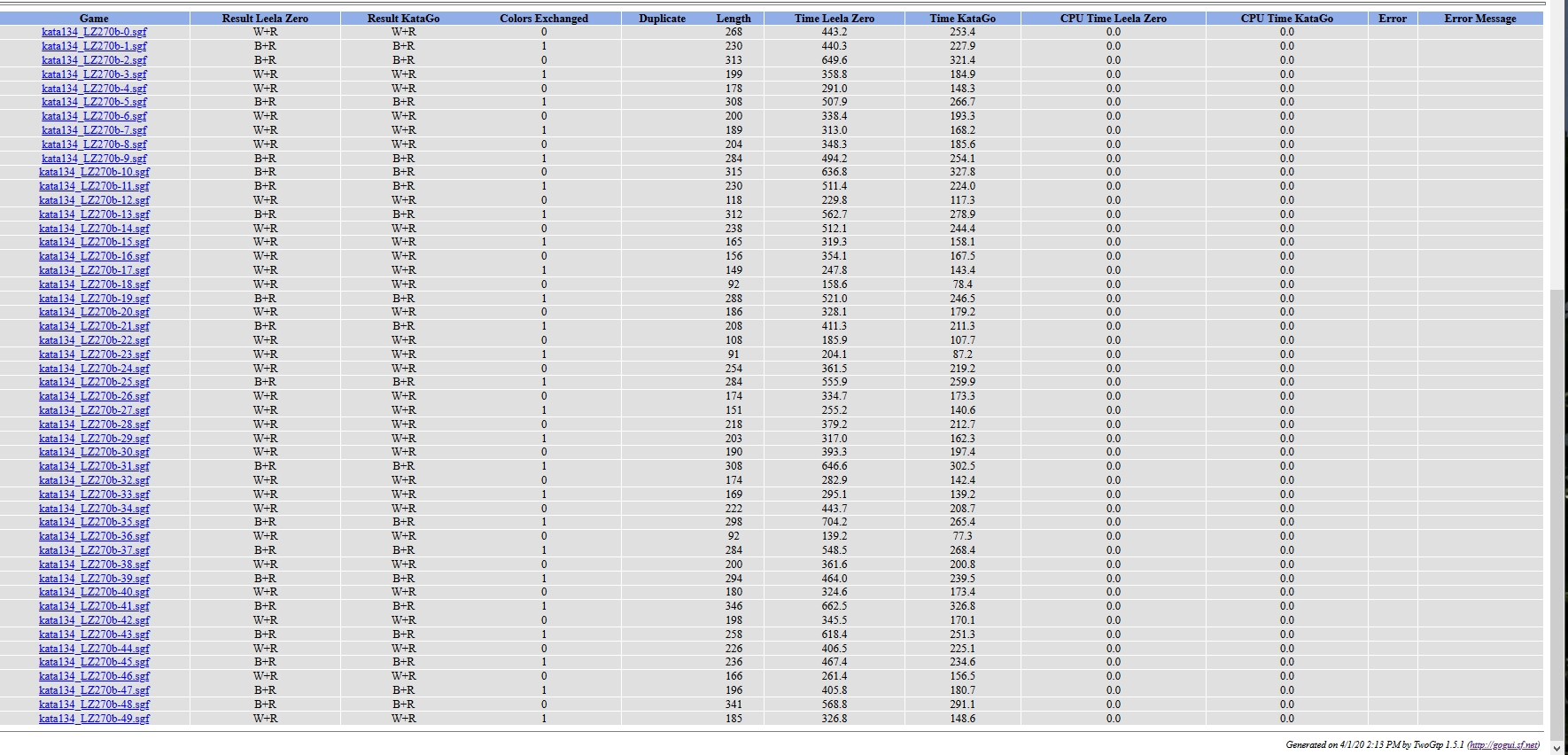
Task: Open the kata134_LZ270b-0.sgf game link
Action: click(x=94, y=32)
